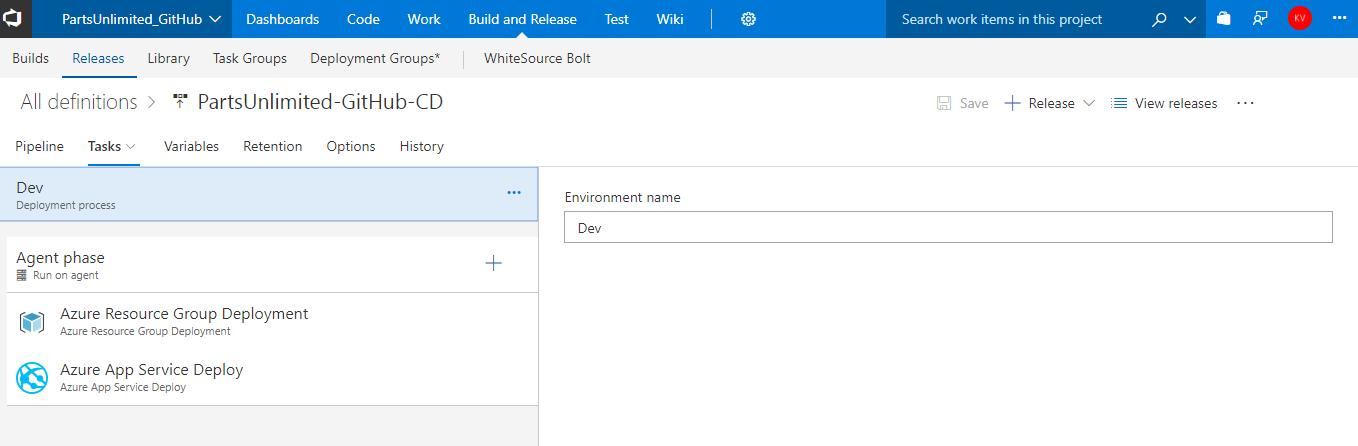Open the Marketplace shopping bag icon
This screenshot has height=446, width=1358.
tap(1223, 19)
